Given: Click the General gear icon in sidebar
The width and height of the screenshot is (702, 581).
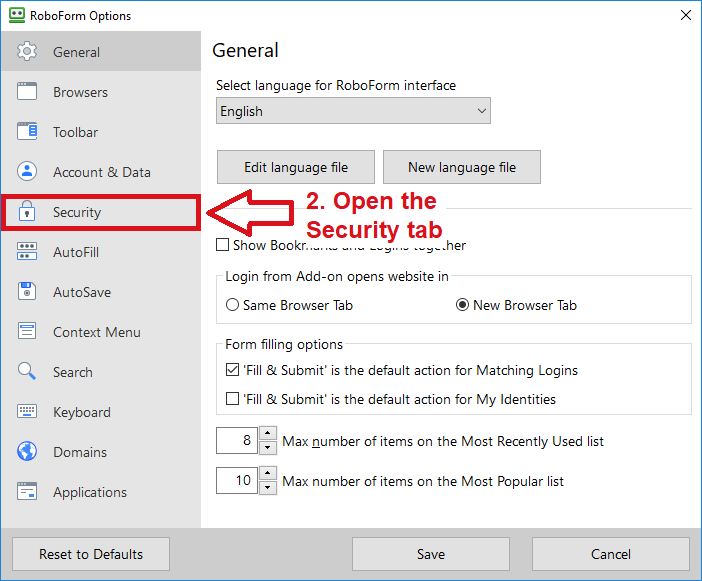Looking at the screenshot, I should pyautogui.click(x=27, y=52).
